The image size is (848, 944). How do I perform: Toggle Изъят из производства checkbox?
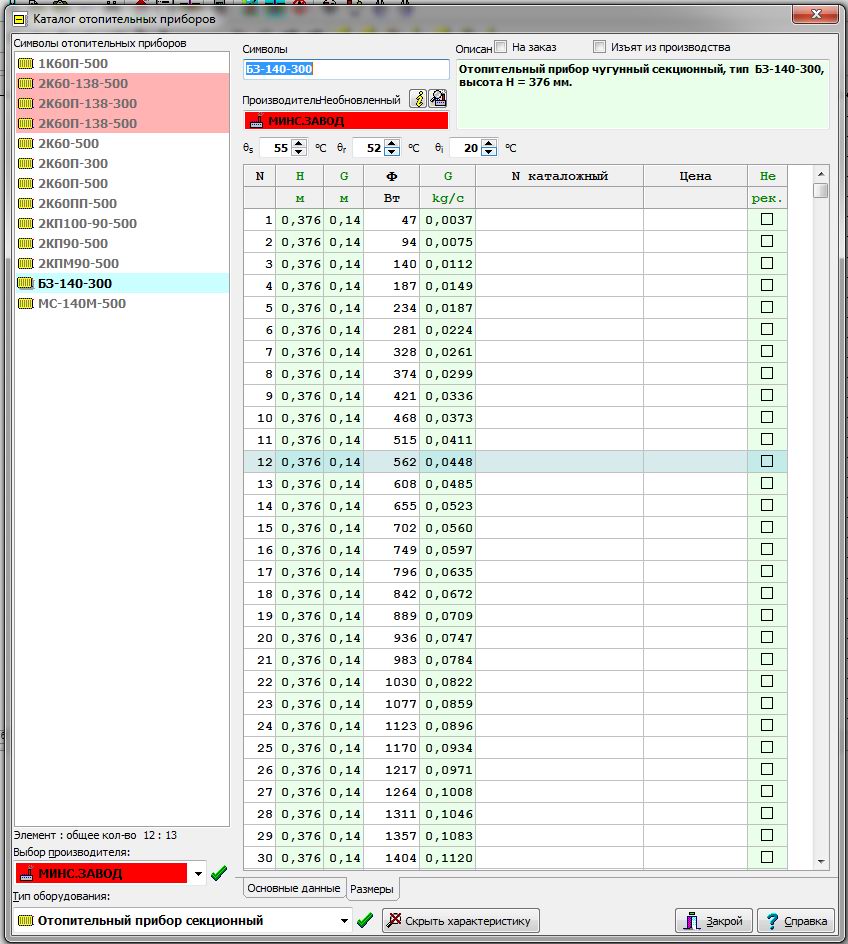pyautogui.click(x=600, y=47)
